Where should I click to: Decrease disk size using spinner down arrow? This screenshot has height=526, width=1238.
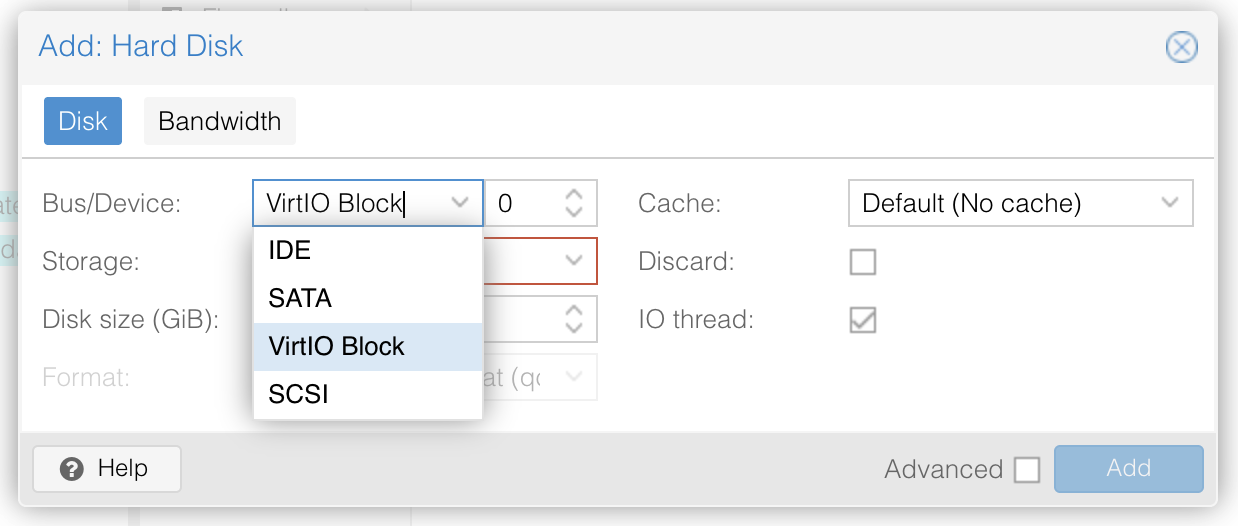(x=574, y=328)
